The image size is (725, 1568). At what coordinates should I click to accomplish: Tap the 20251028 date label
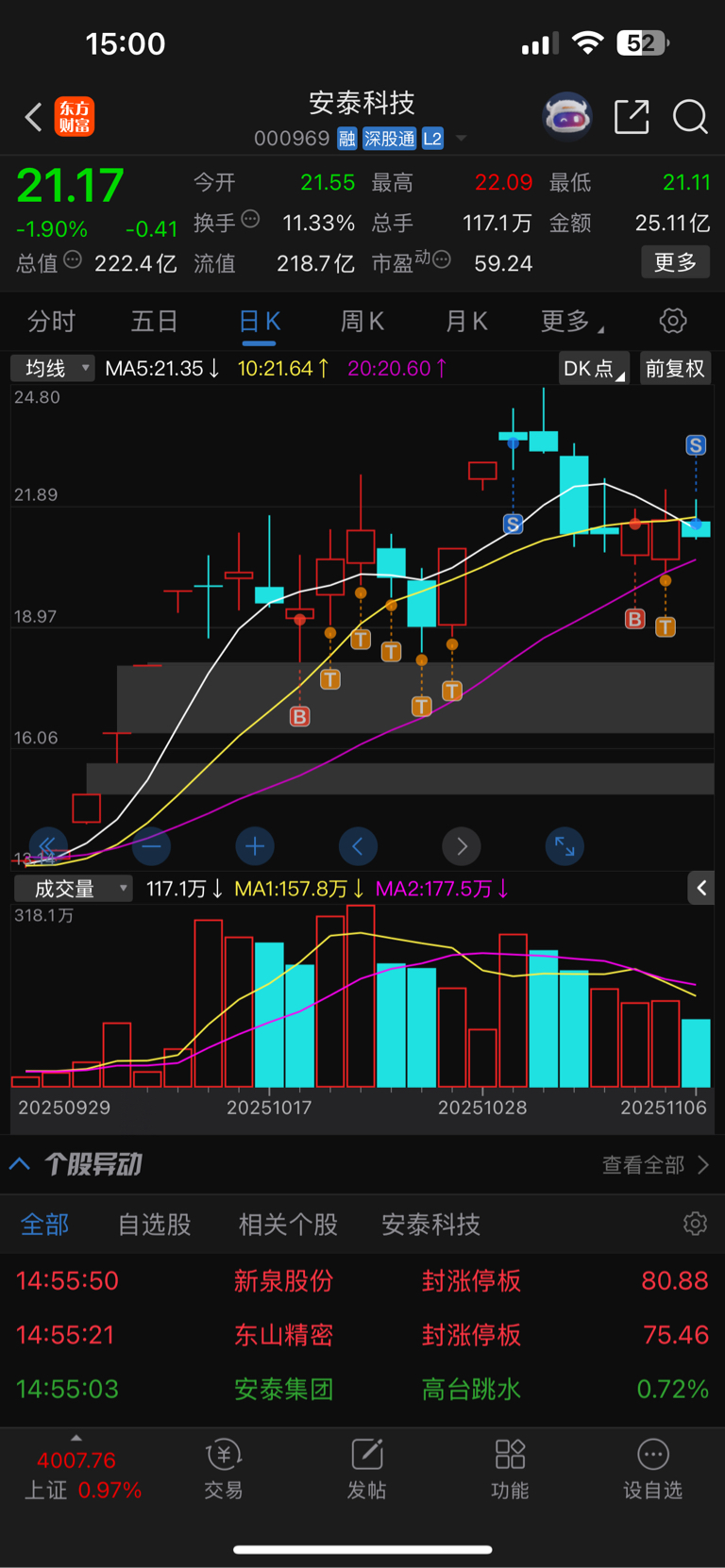click(x=482, y=1108)
